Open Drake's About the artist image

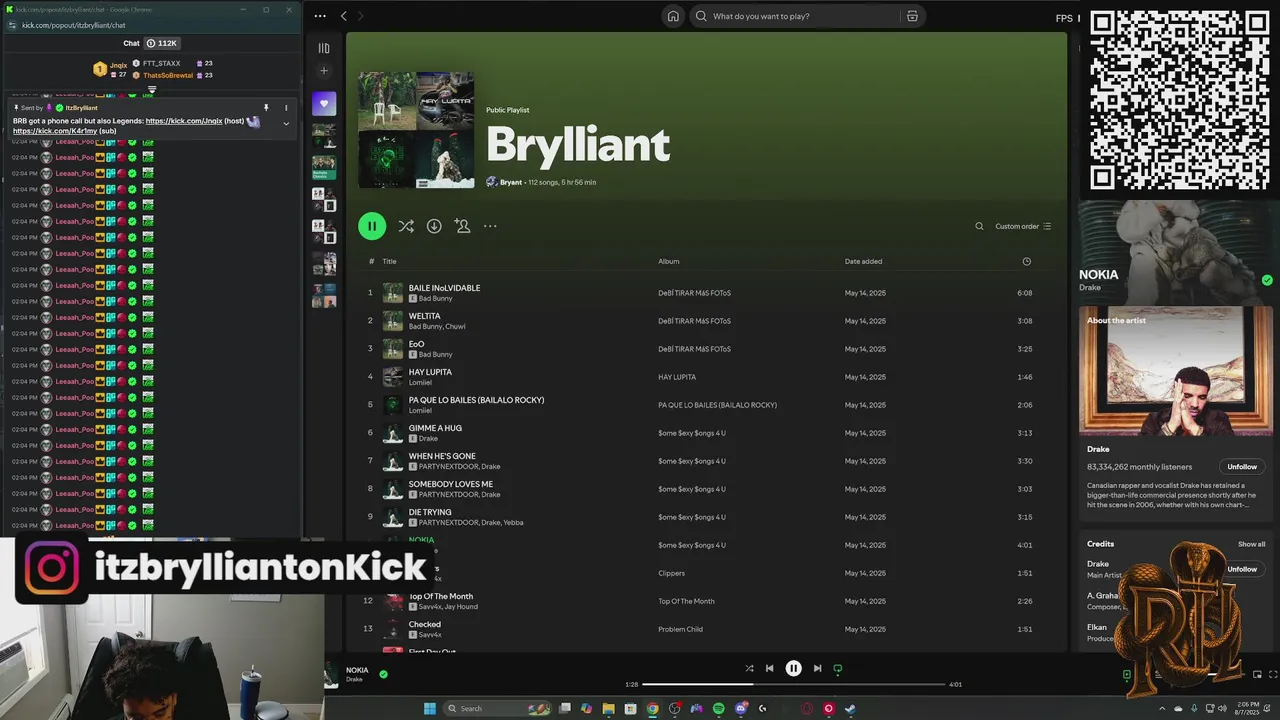click(1176, 372)
